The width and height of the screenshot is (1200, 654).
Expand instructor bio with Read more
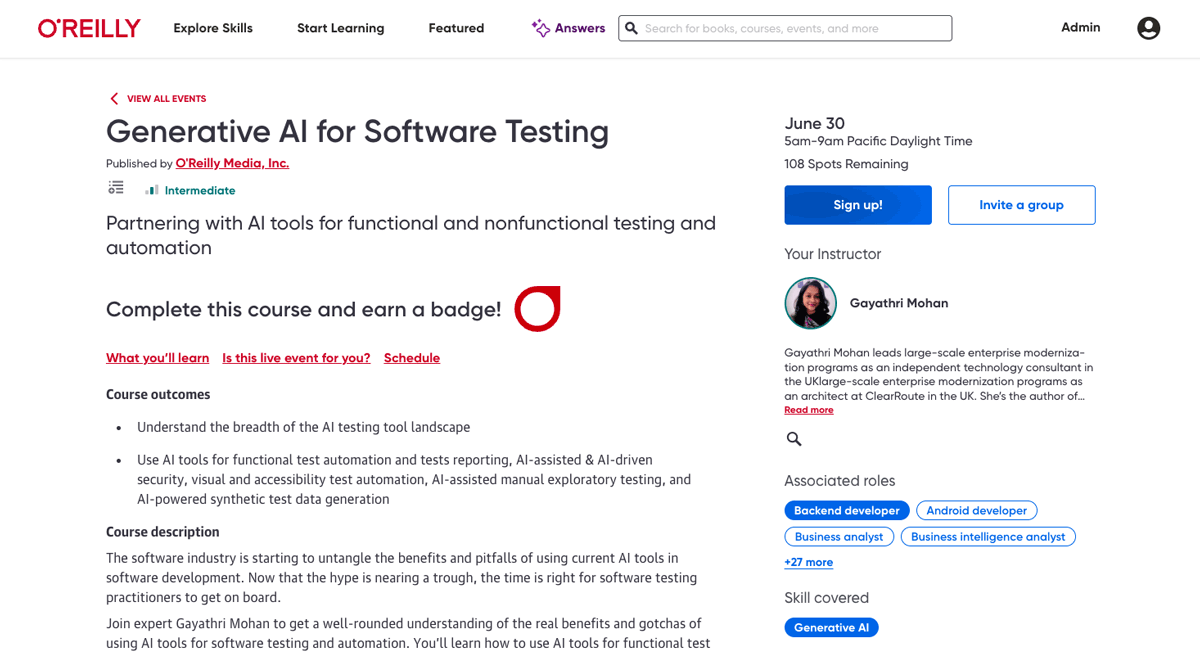pyautogui.click(x=808, y=410)
